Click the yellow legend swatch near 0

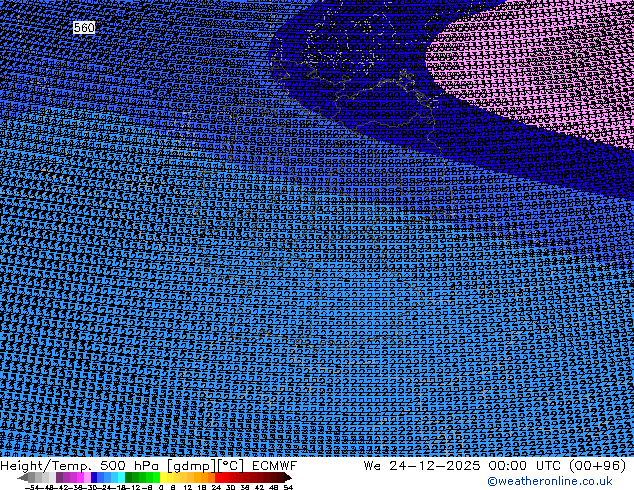point(163,477)
